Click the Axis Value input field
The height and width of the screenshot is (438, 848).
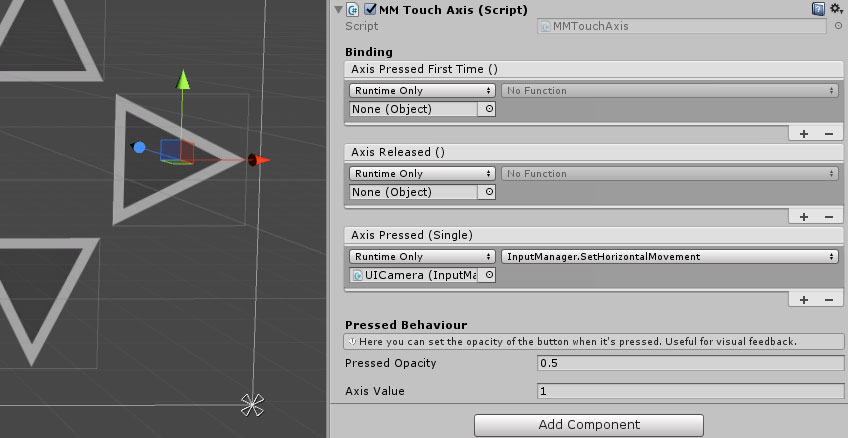[690, 391]
